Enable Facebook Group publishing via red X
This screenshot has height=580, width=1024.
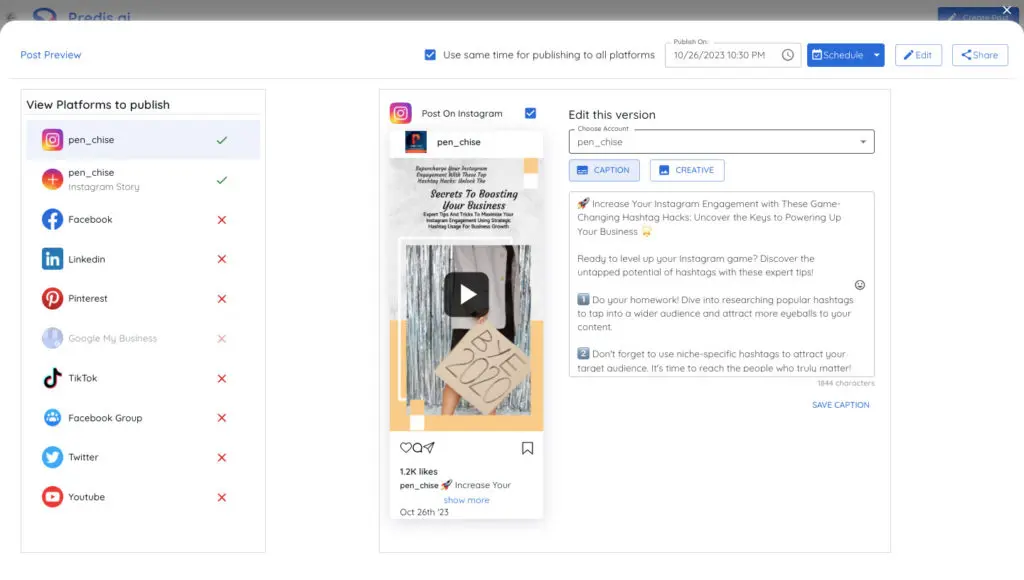point(222,418)
